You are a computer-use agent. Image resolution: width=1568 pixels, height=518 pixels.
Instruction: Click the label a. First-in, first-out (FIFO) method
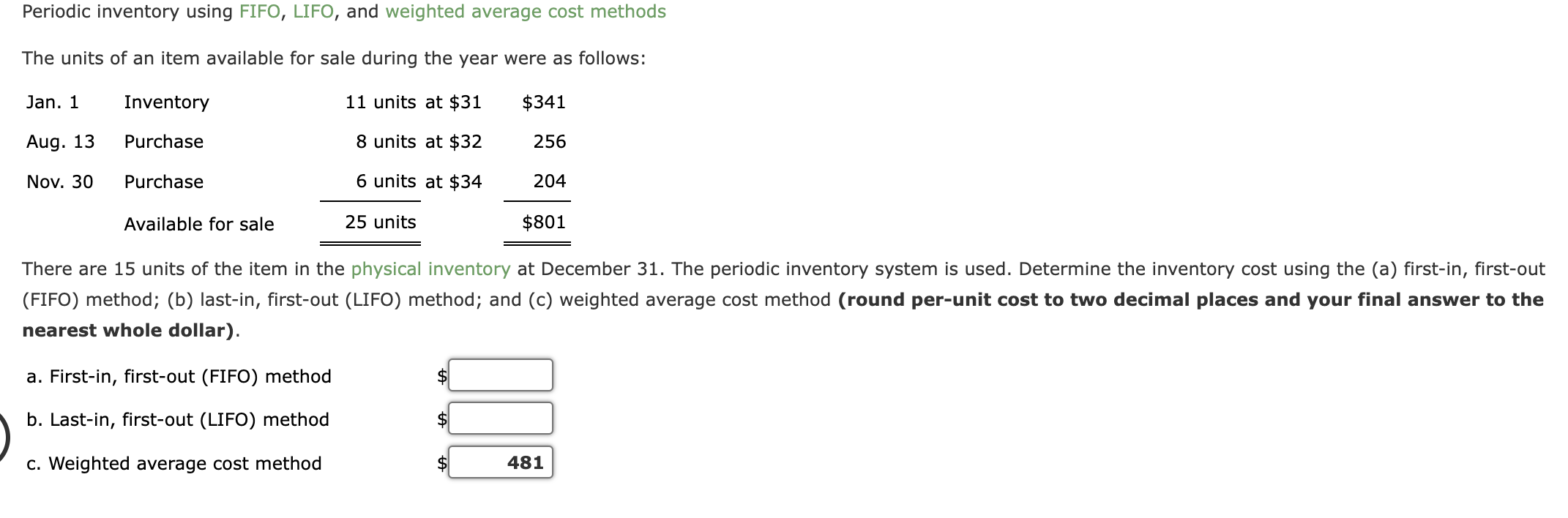[179, 376]
